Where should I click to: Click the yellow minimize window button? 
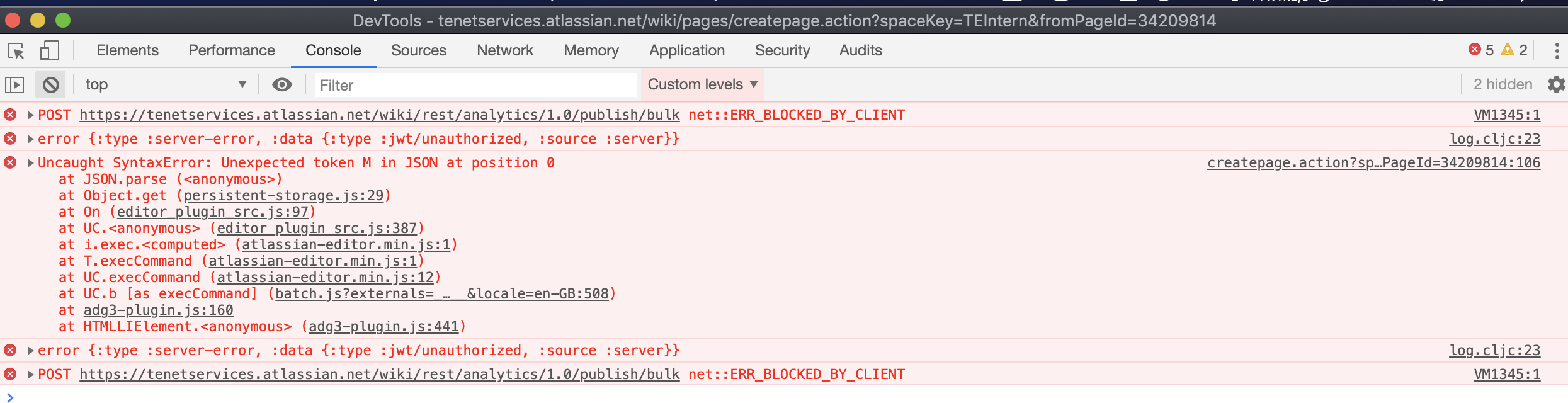point(38,20)
